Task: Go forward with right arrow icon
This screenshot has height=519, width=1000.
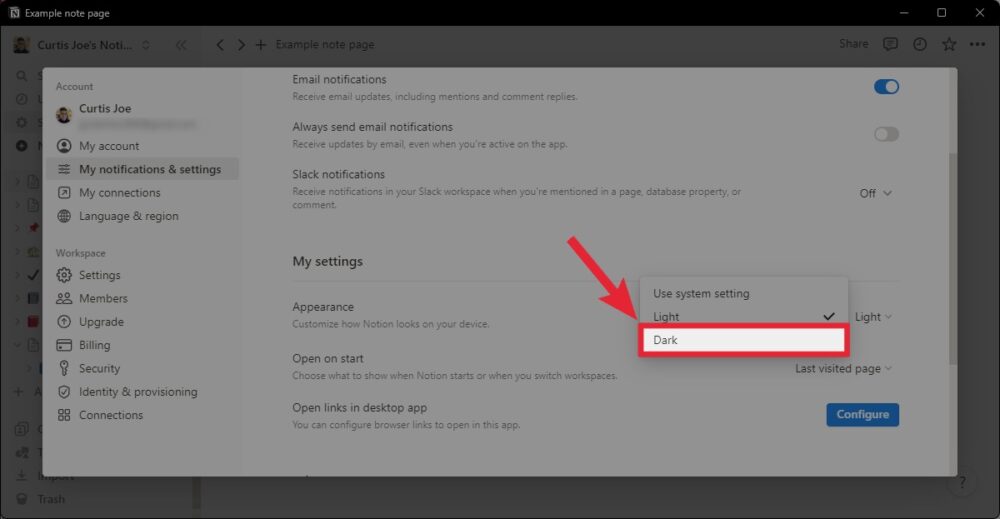Action: point(241,45)
